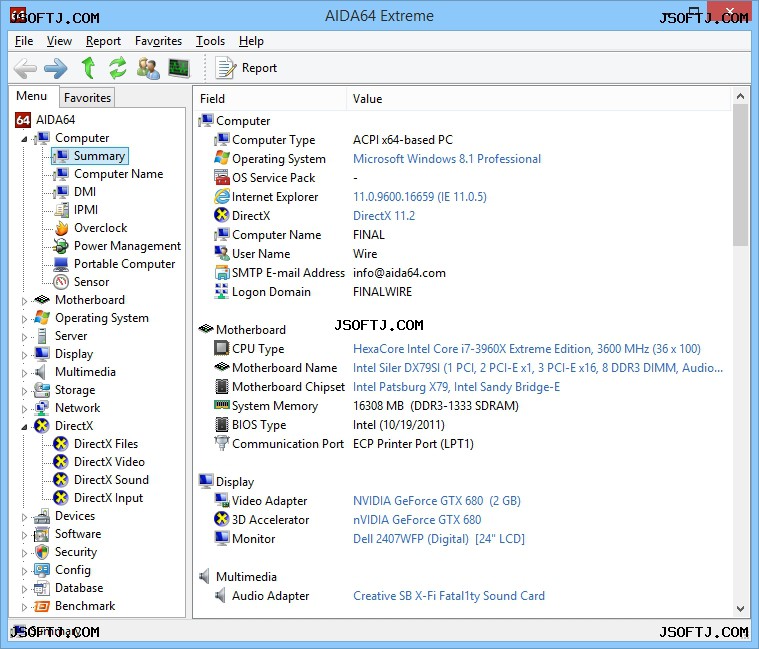This screenshot has width=759, height=649.
Task: Expand the Config tree node
Action: click(x=24, y=571)
